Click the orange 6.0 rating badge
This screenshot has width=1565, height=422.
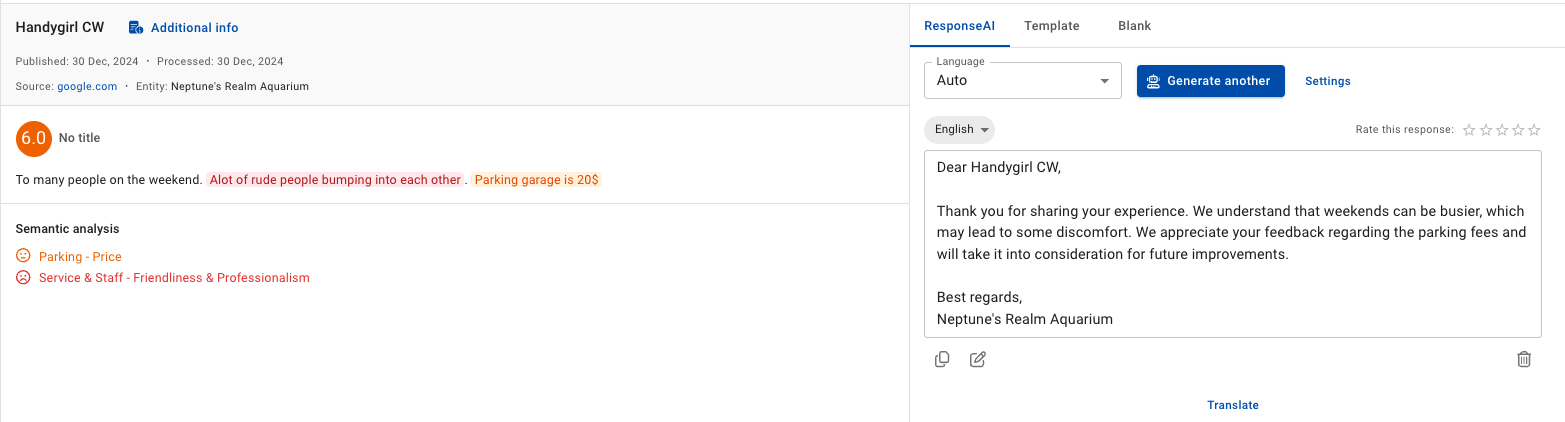click(x=34, y=139)
